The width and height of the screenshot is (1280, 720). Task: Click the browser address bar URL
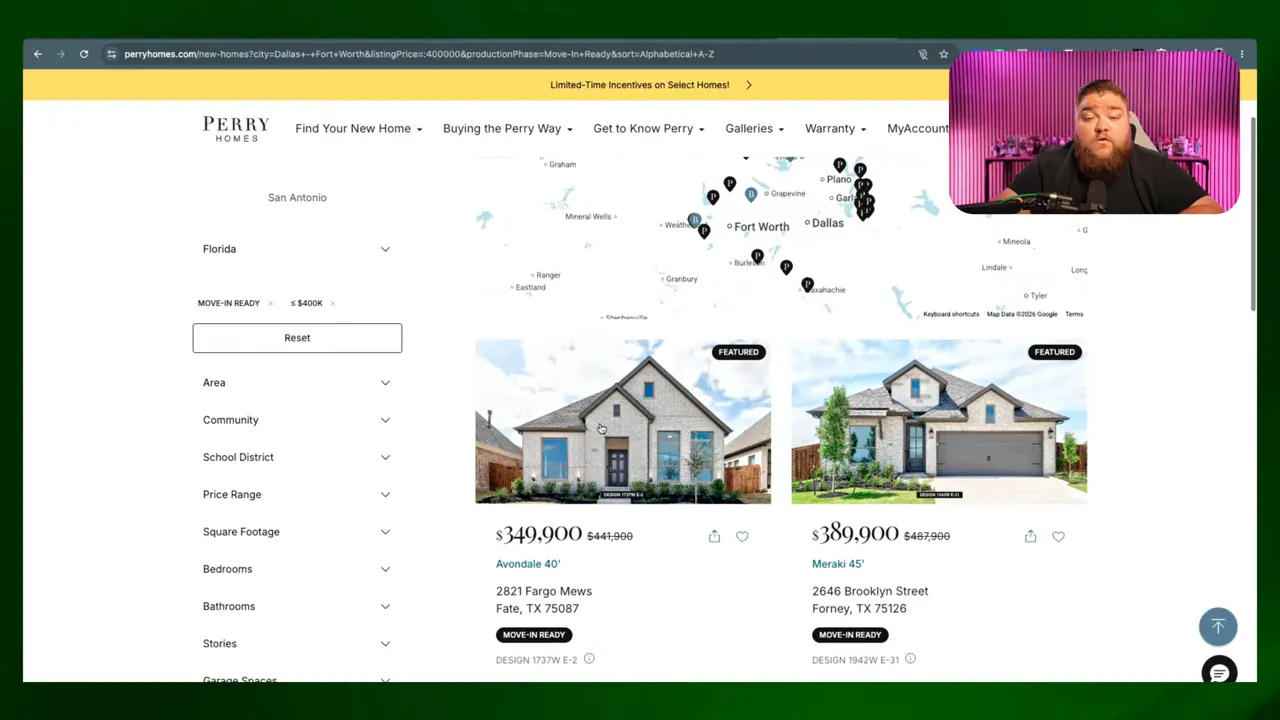(x=419, y=54)
